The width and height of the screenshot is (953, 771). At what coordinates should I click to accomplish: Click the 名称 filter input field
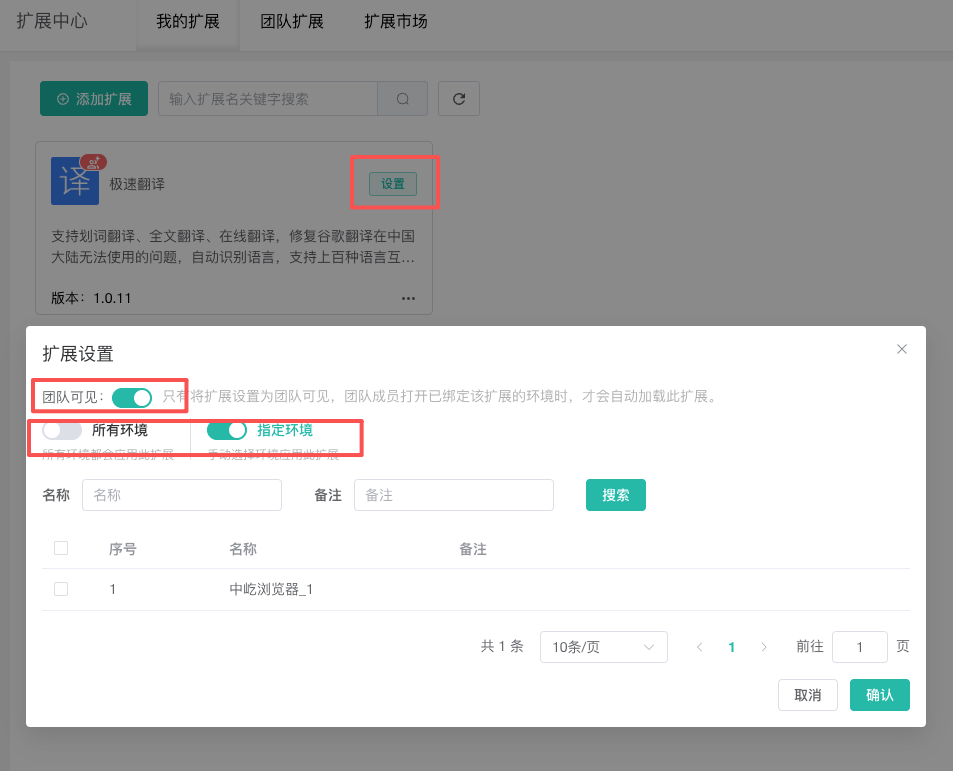[182, 495]
